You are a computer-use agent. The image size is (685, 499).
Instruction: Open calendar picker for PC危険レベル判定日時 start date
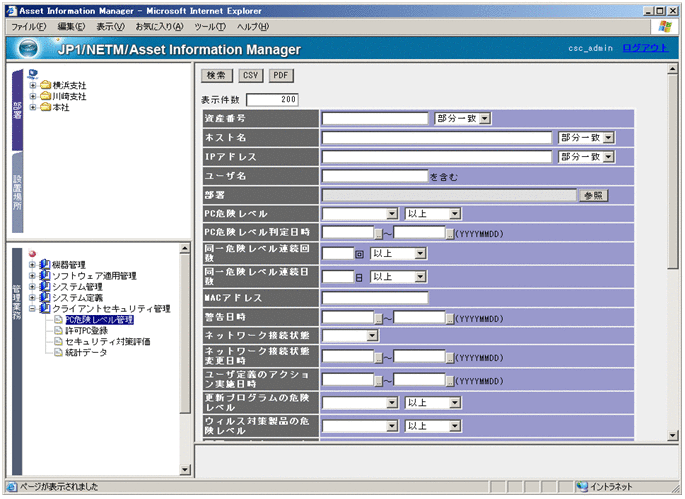coord(378,233)
